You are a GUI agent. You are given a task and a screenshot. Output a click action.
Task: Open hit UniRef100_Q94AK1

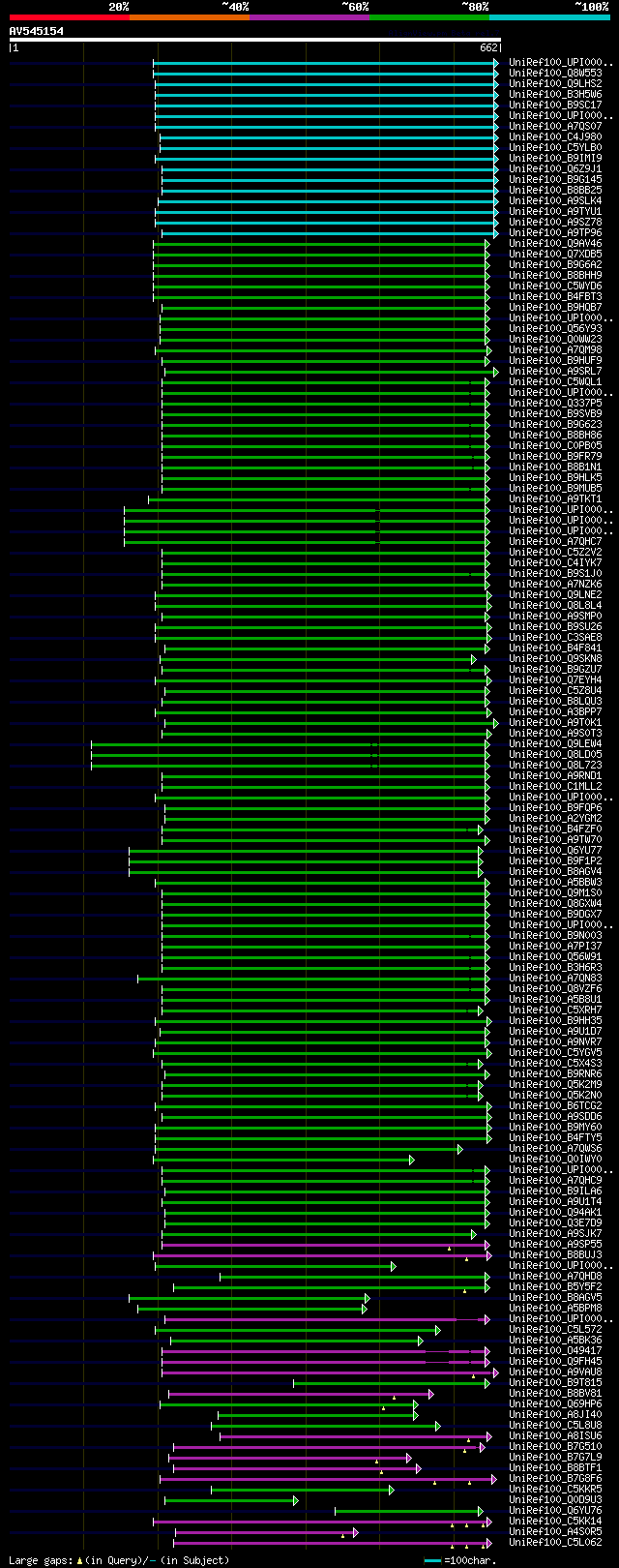coord(555,1212)
